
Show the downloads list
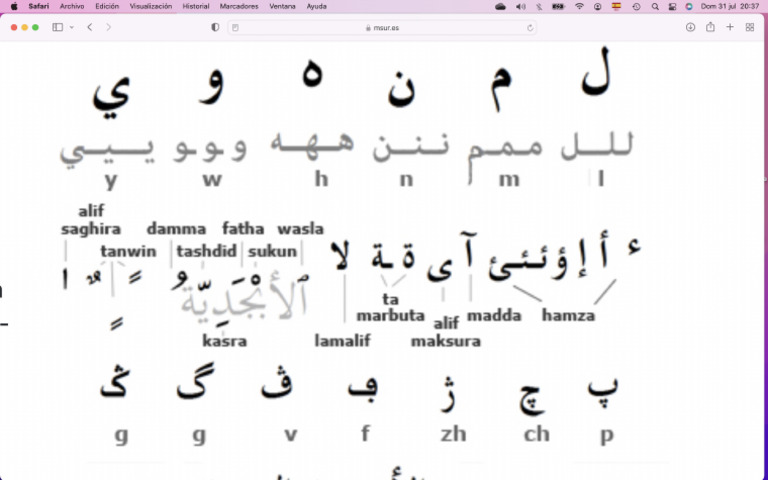point(690,27)
